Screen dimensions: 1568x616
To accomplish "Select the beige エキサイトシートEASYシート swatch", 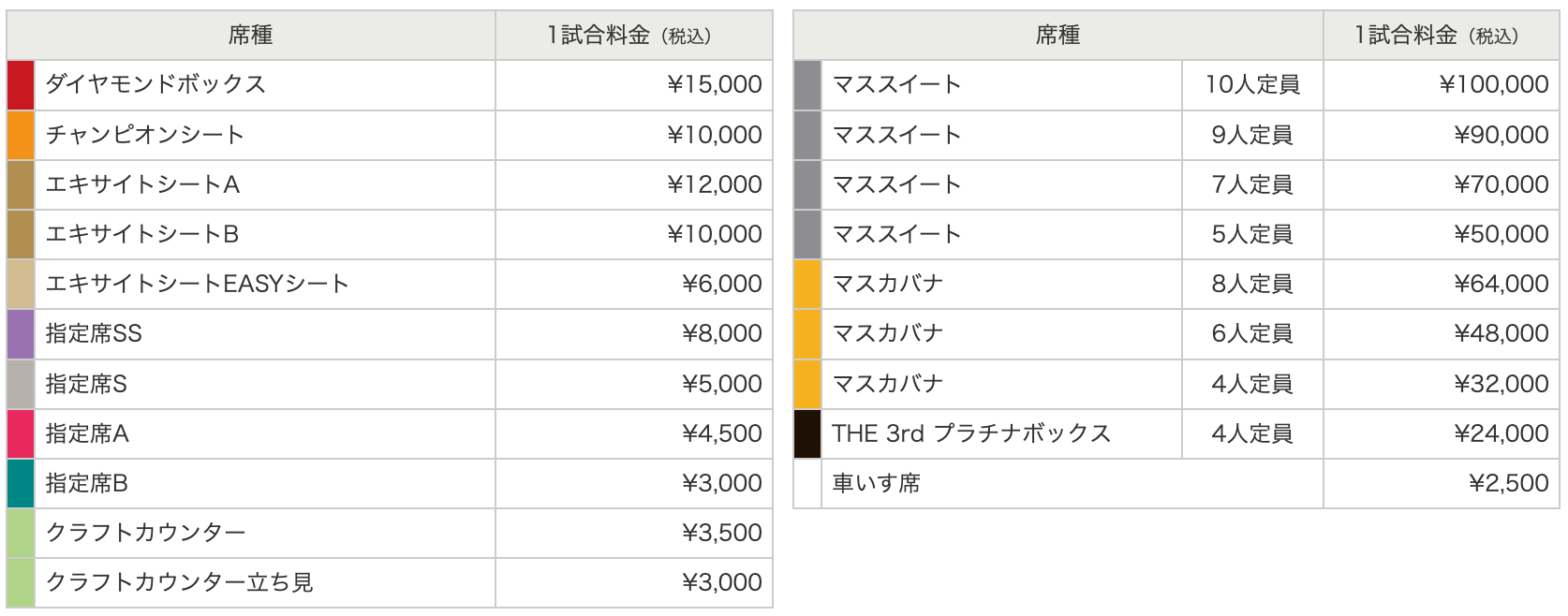I will [21, 284].
